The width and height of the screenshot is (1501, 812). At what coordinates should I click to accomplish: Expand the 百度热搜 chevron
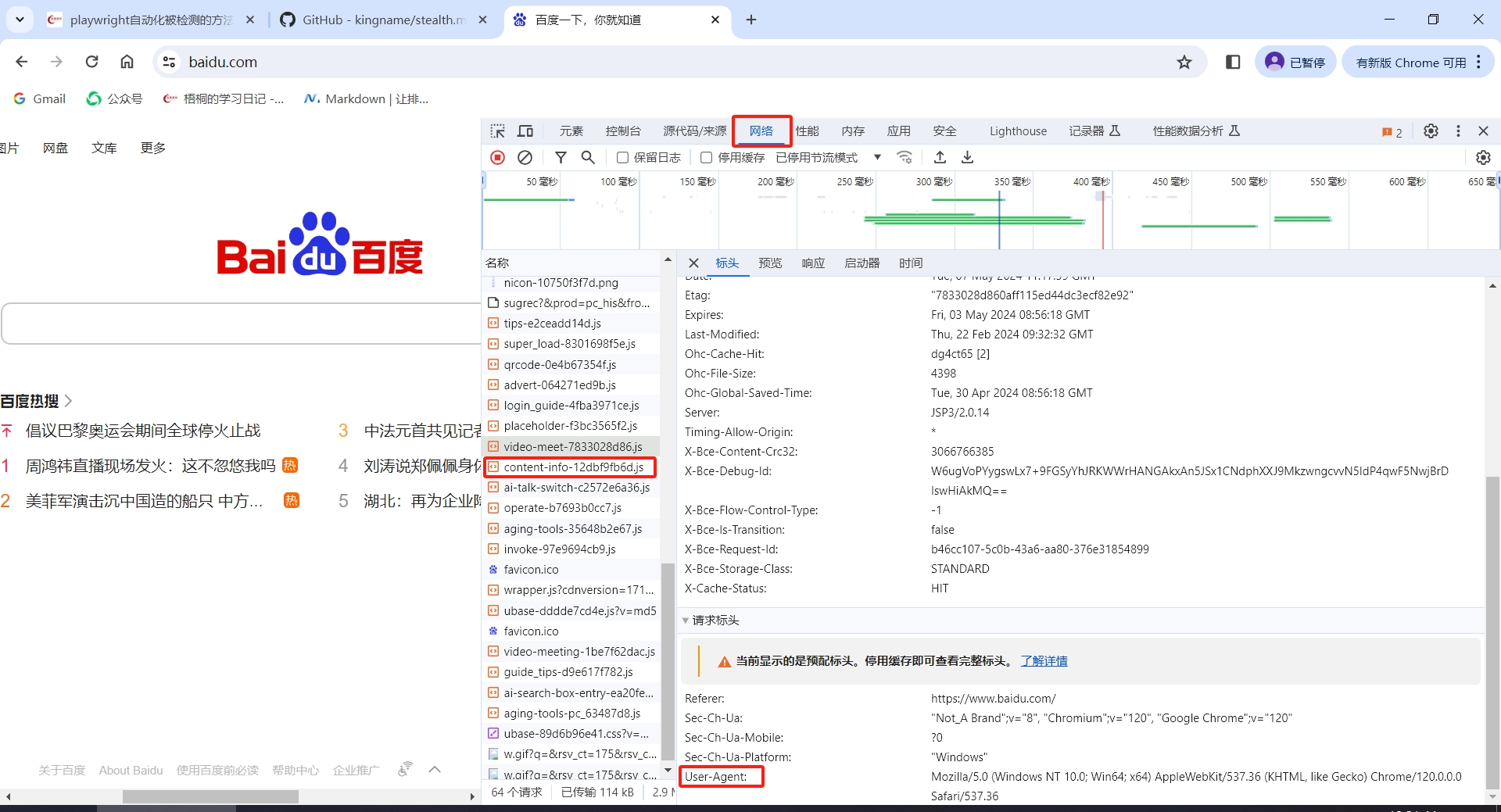point(69,401)
